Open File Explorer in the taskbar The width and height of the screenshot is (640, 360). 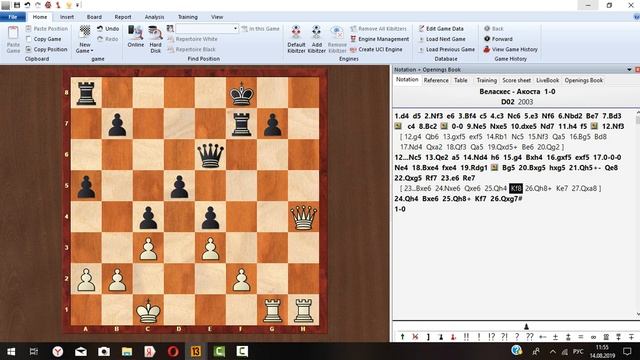coord(127,351)
